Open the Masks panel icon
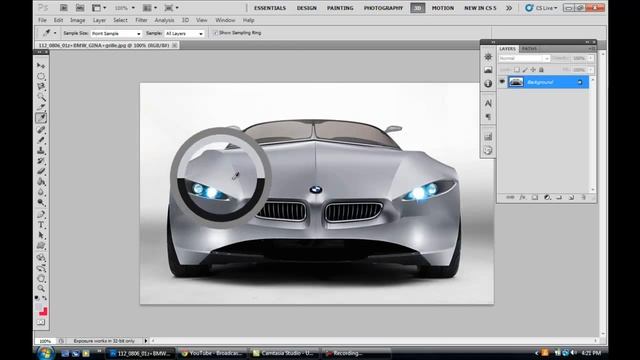The image size is (640, 360). 488,70
